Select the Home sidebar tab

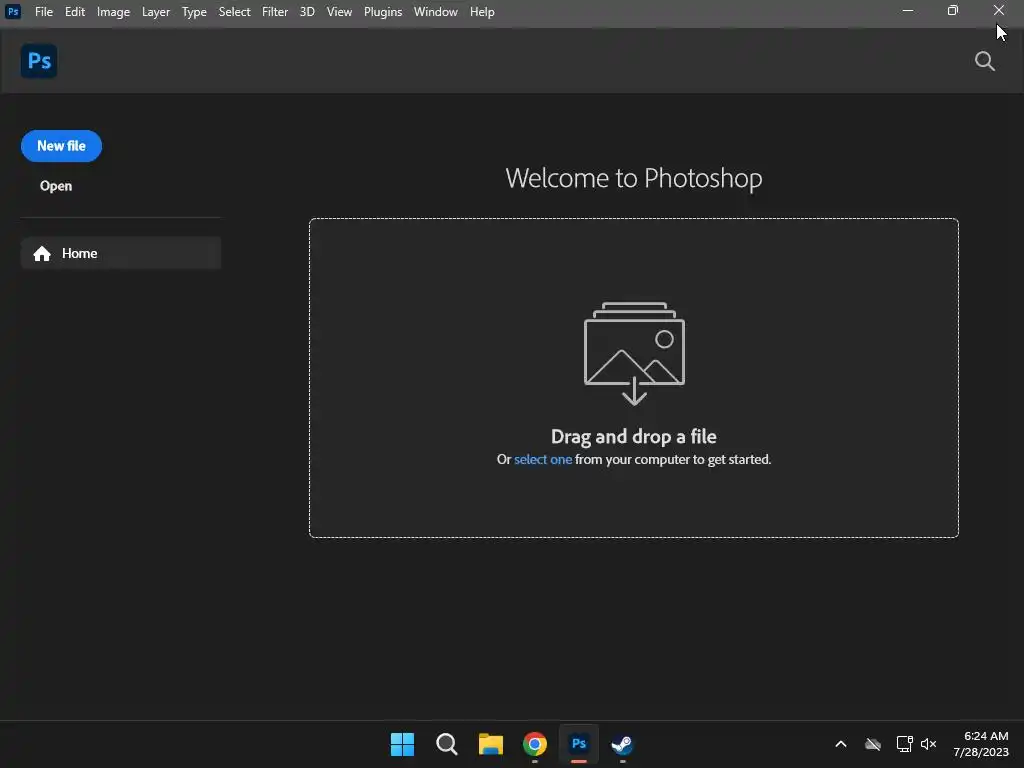pyautogui.click(x=121, y=253)
